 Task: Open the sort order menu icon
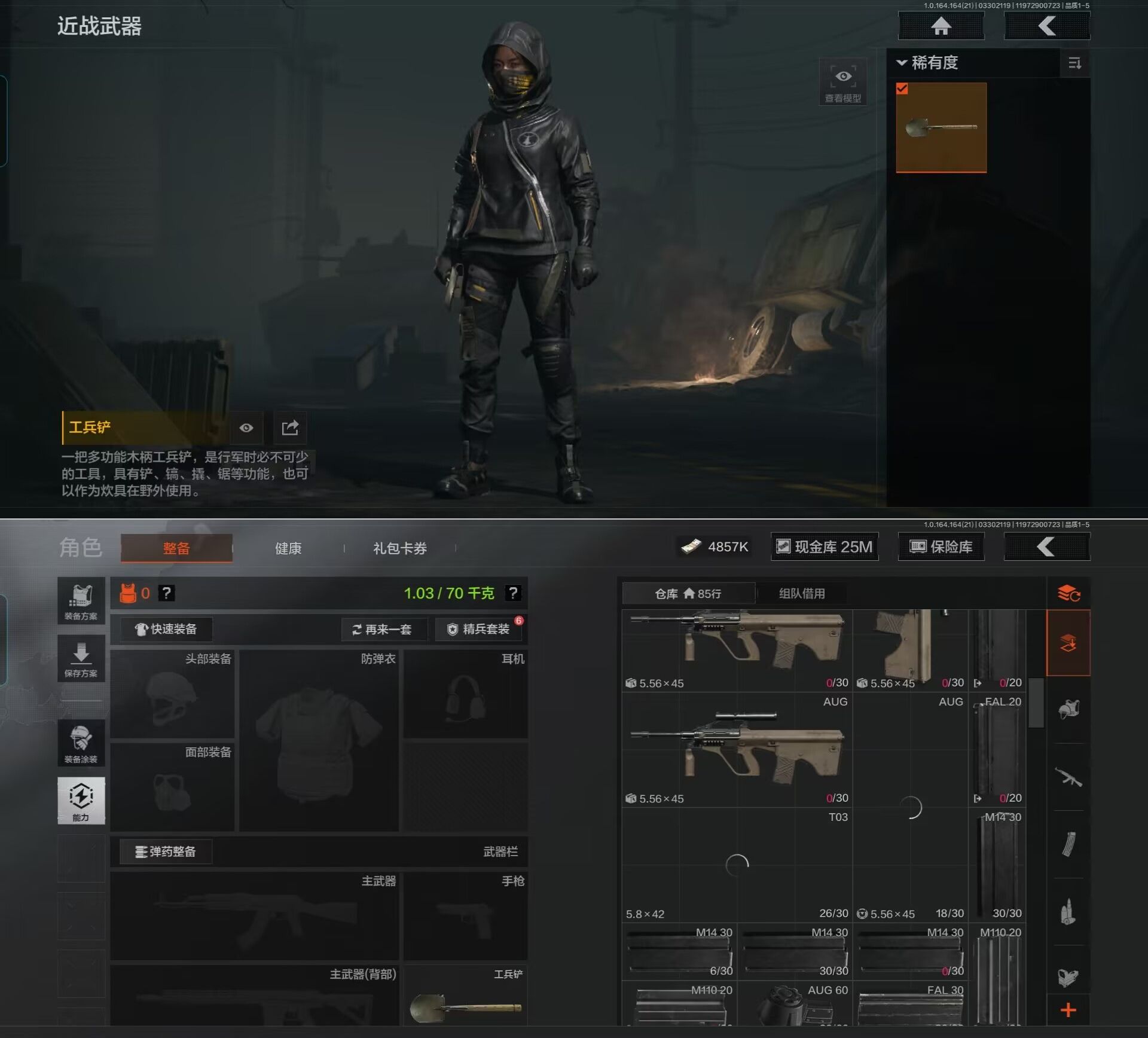(1074, 63)
